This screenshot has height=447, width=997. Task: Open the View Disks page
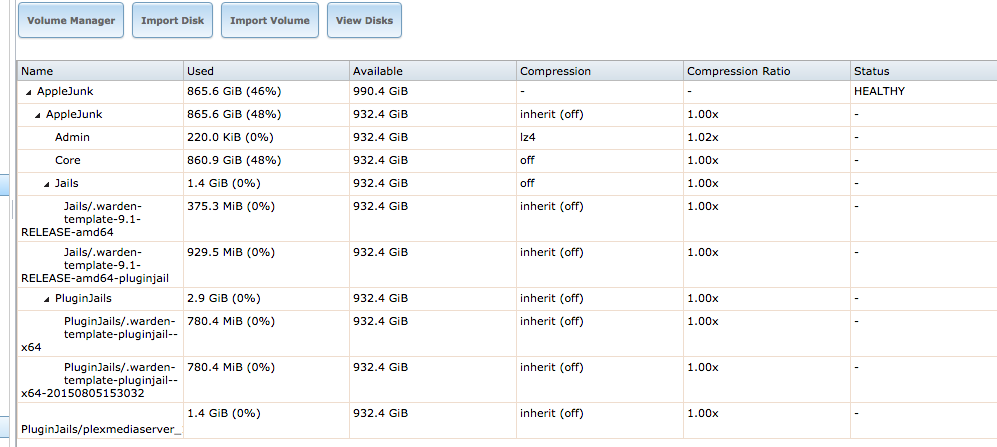(364, 20)
